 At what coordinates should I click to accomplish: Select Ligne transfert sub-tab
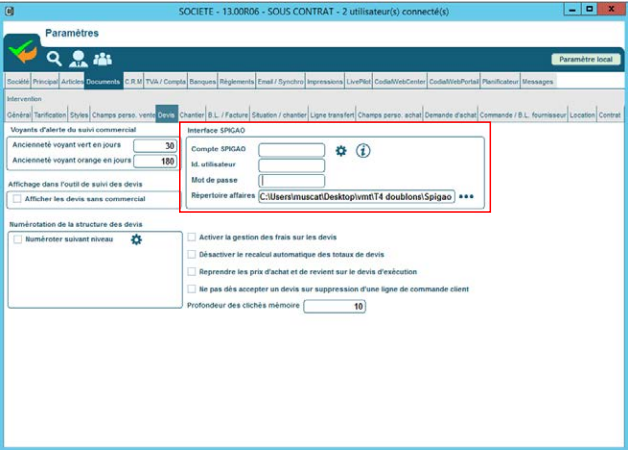coord(332,115)
